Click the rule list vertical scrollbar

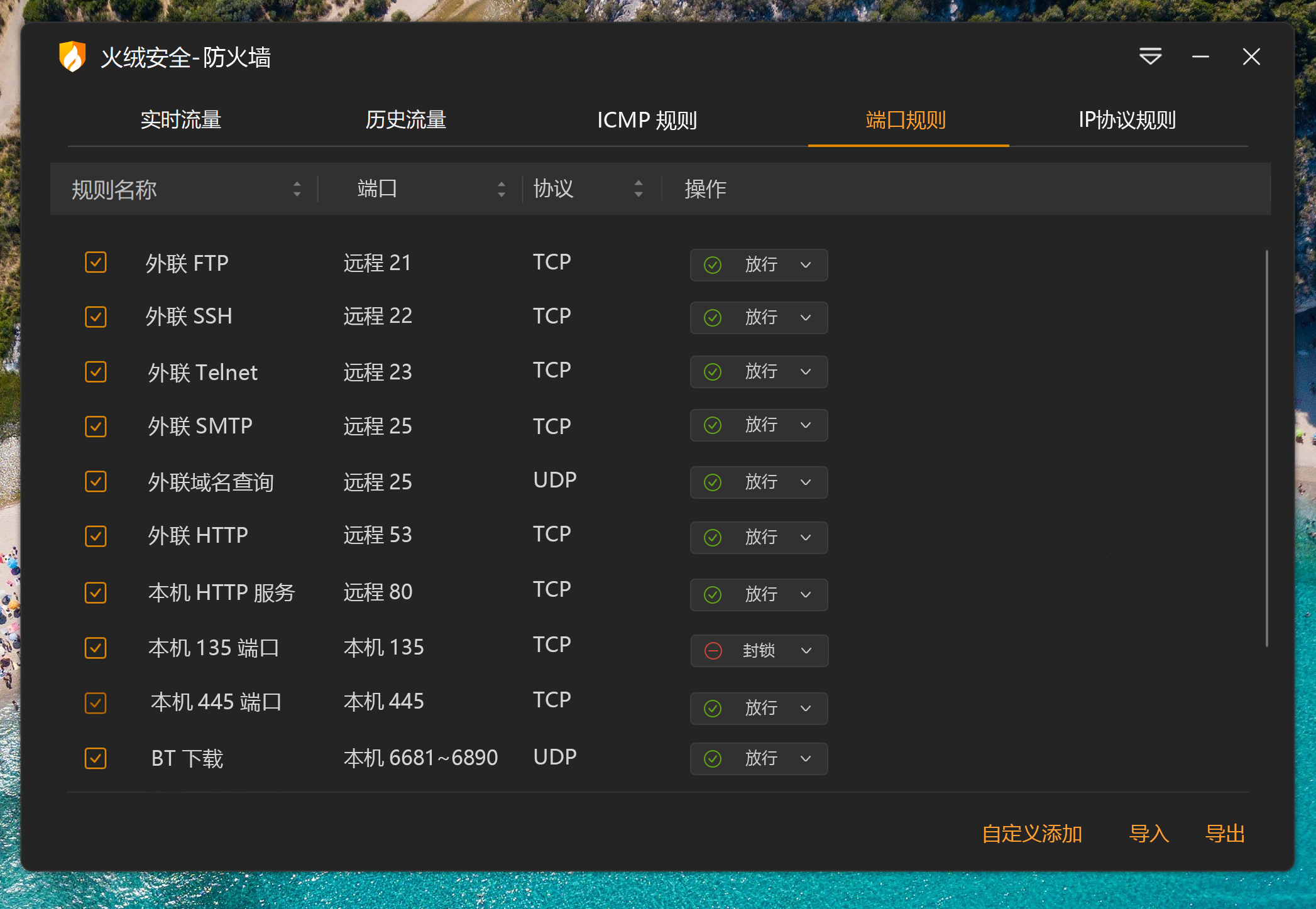1266,447
